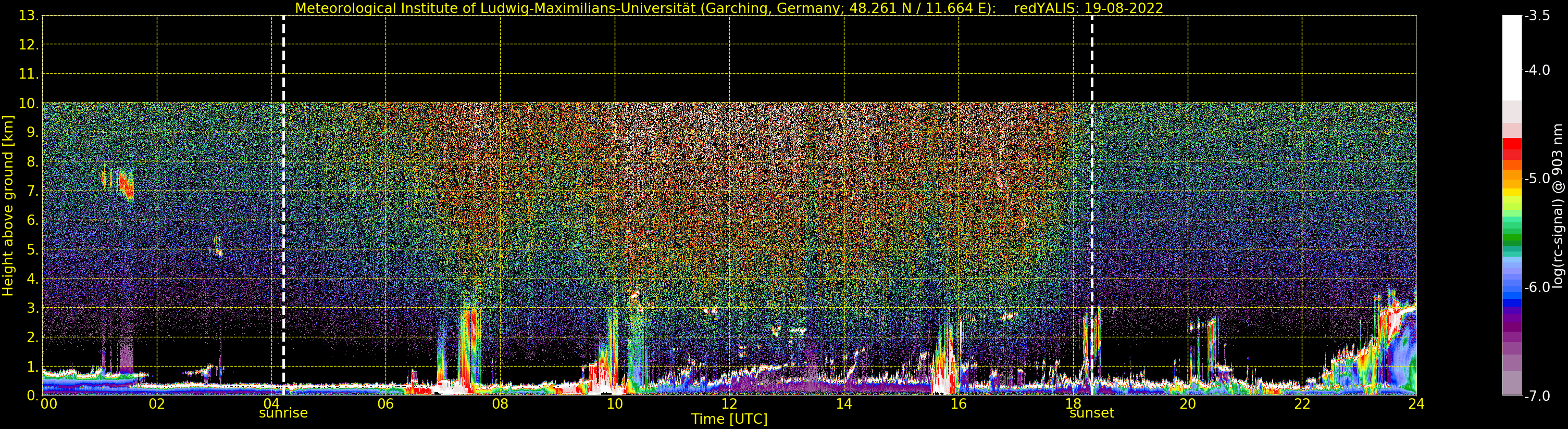Click the 'sunrise' label below the time axis
This screenshot has width=1568, height=429.
(x=284, y=413)
